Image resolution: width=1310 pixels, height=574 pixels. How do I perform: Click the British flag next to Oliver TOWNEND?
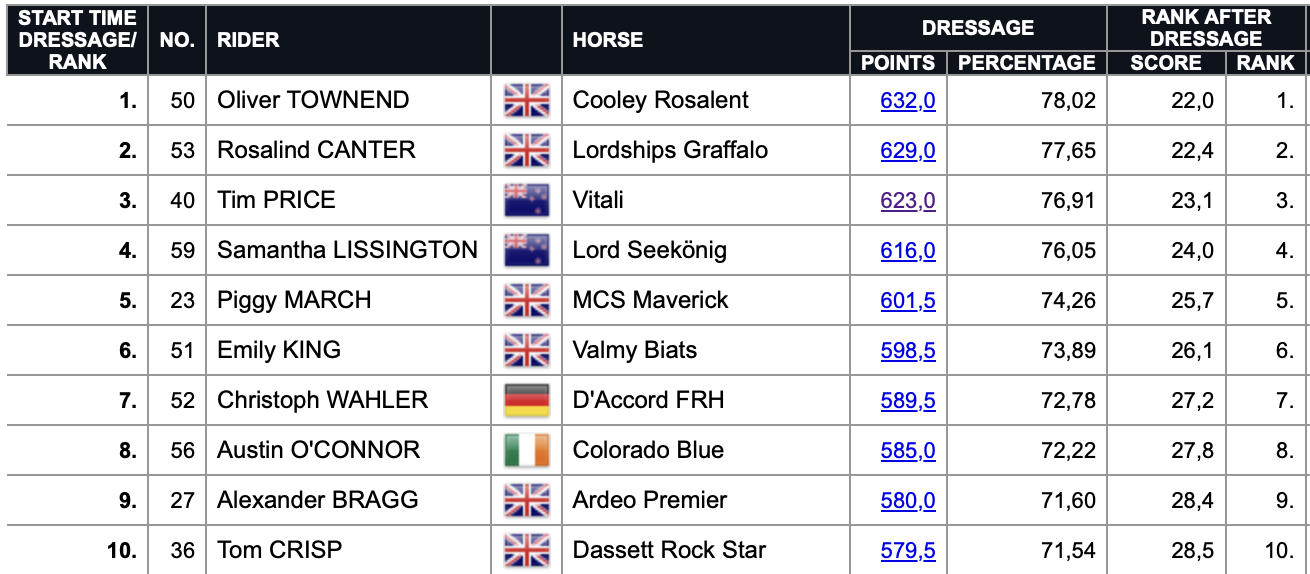click(527, 100)
